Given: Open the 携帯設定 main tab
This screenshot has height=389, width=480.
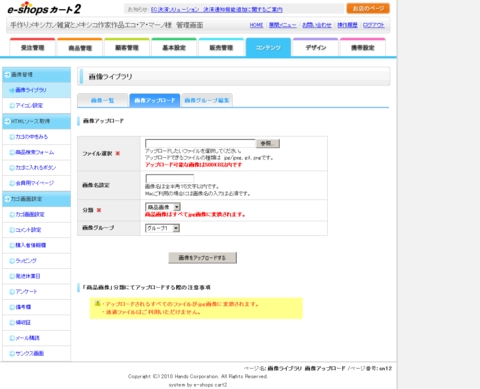Looking at the screenshot, I should tap(362, 47).
